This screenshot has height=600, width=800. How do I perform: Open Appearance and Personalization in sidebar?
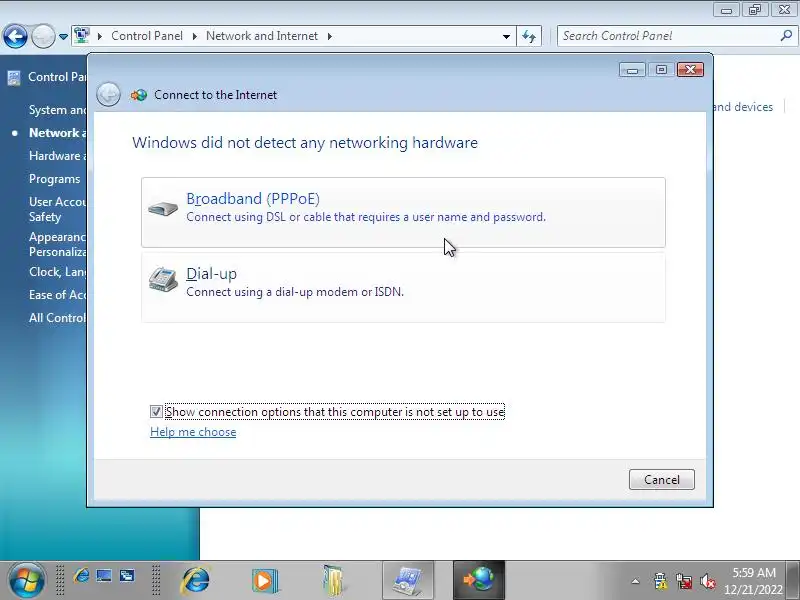click(58, 244)
